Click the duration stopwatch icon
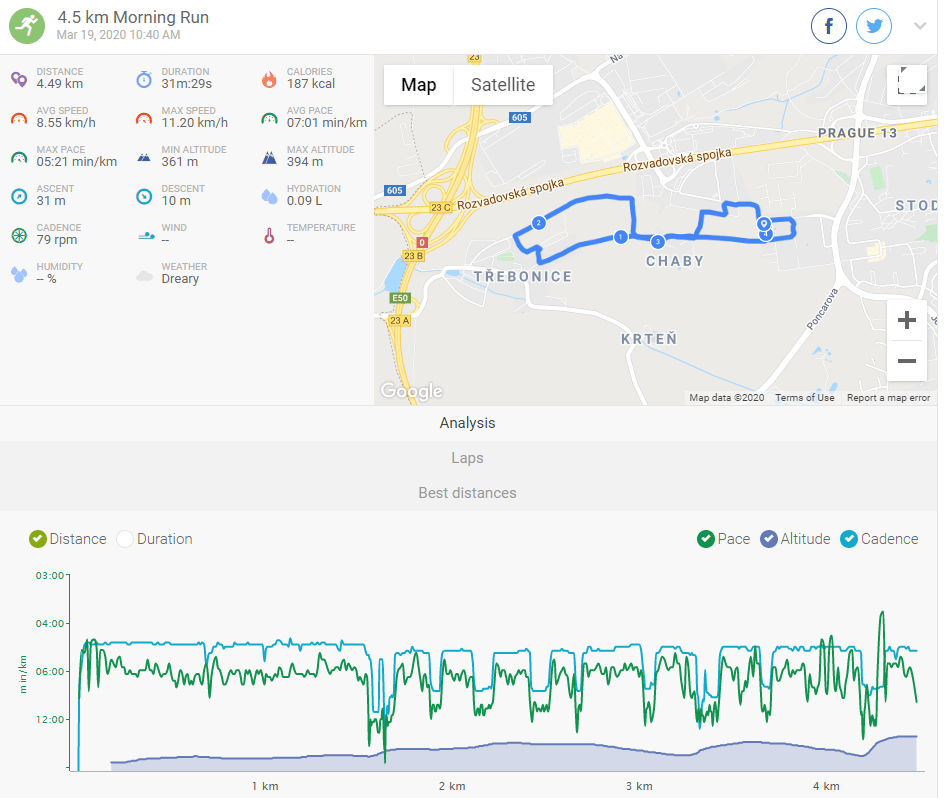This screenshot has width=944, height=798. 144,80
